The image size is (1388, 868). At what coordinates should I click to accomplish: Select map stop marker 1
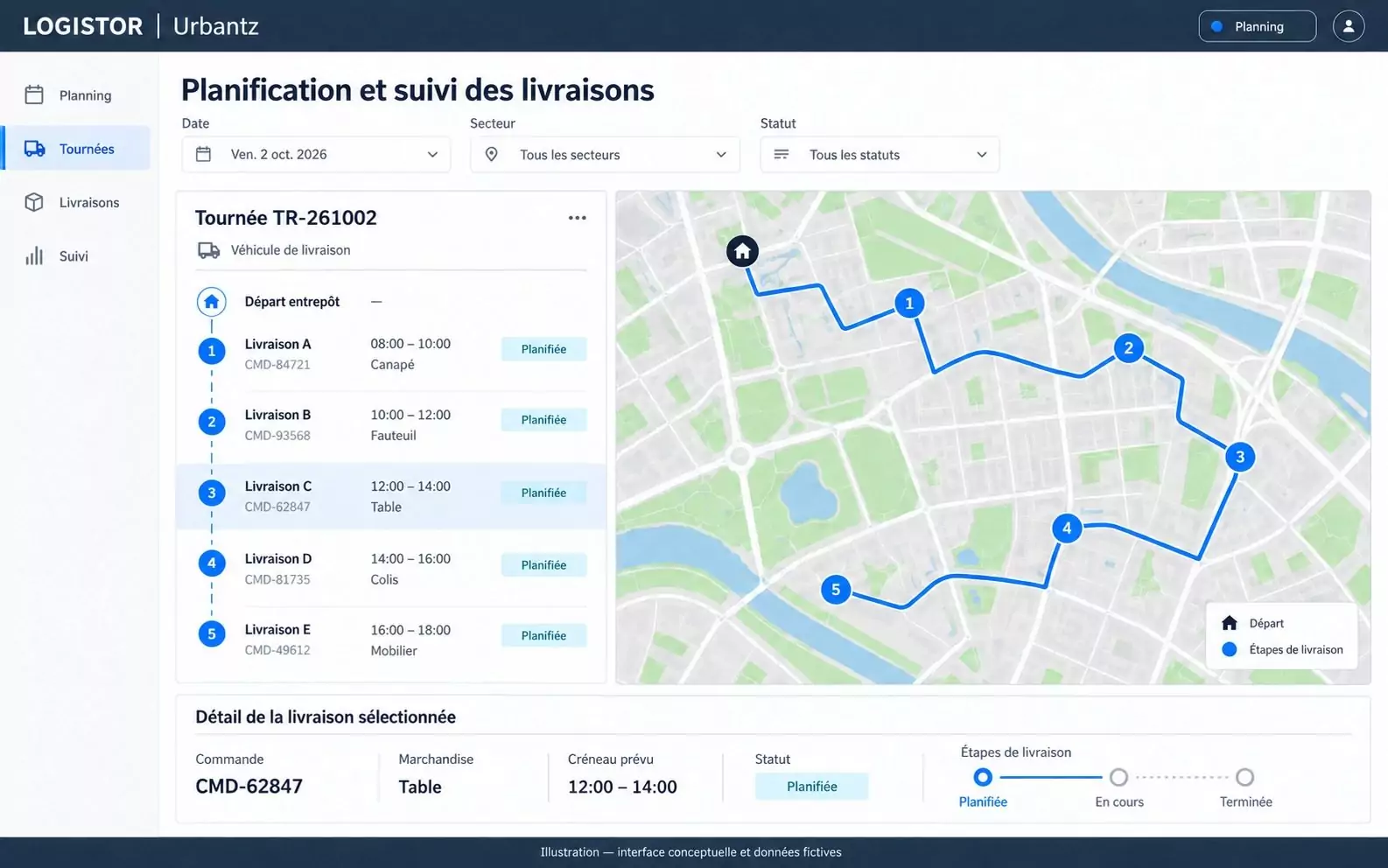tap(908, 304)
